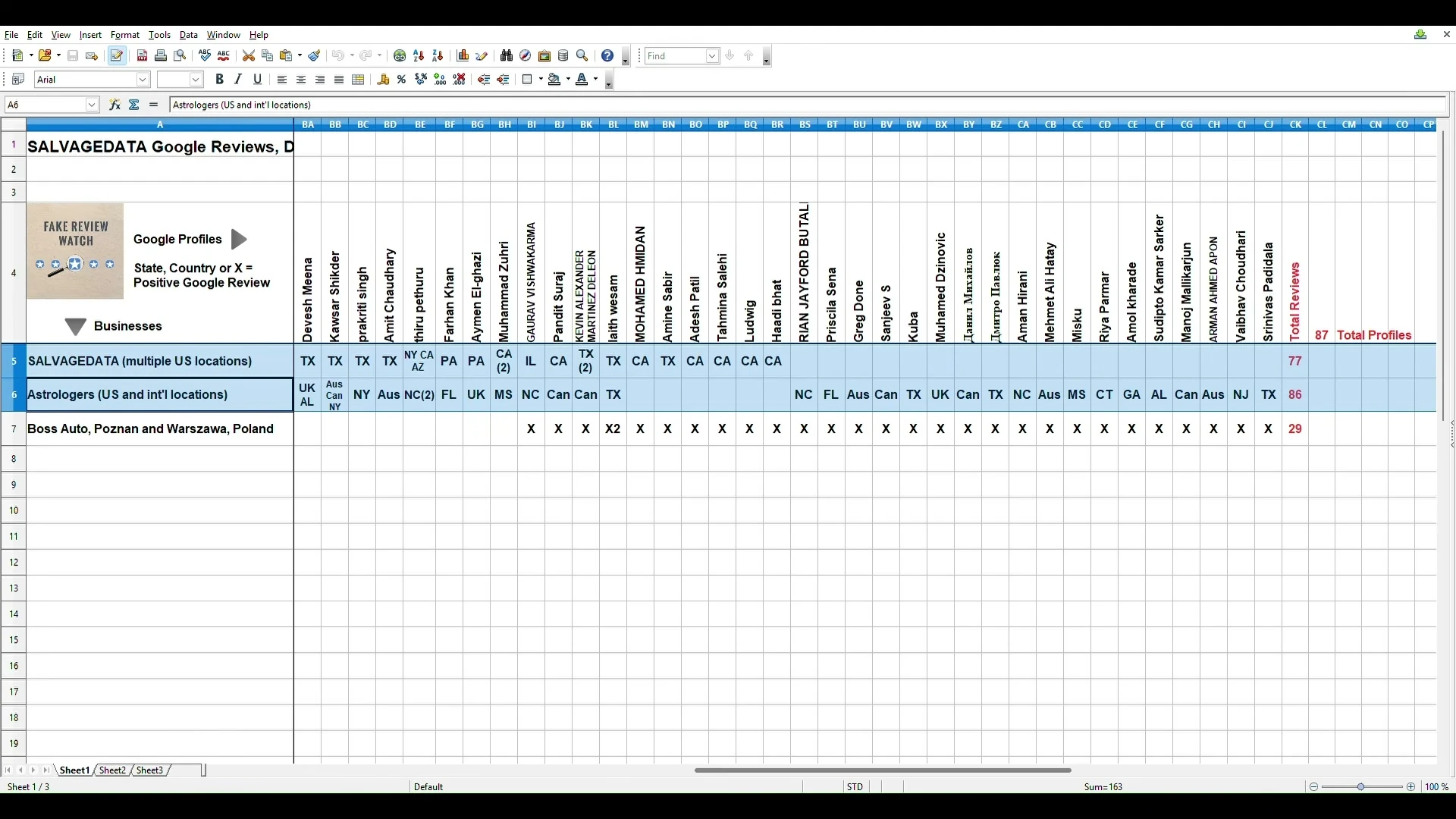Open Data Sources
This screenshot has width=1456, height=819.
coord(563,56)
